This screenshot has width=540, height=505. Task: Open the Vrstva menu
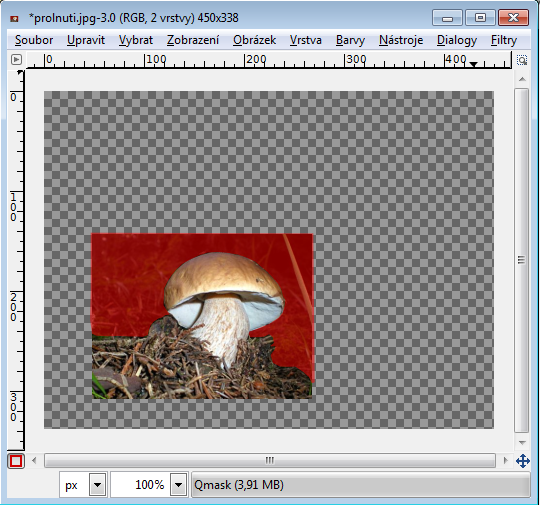[x=305, y=40]
